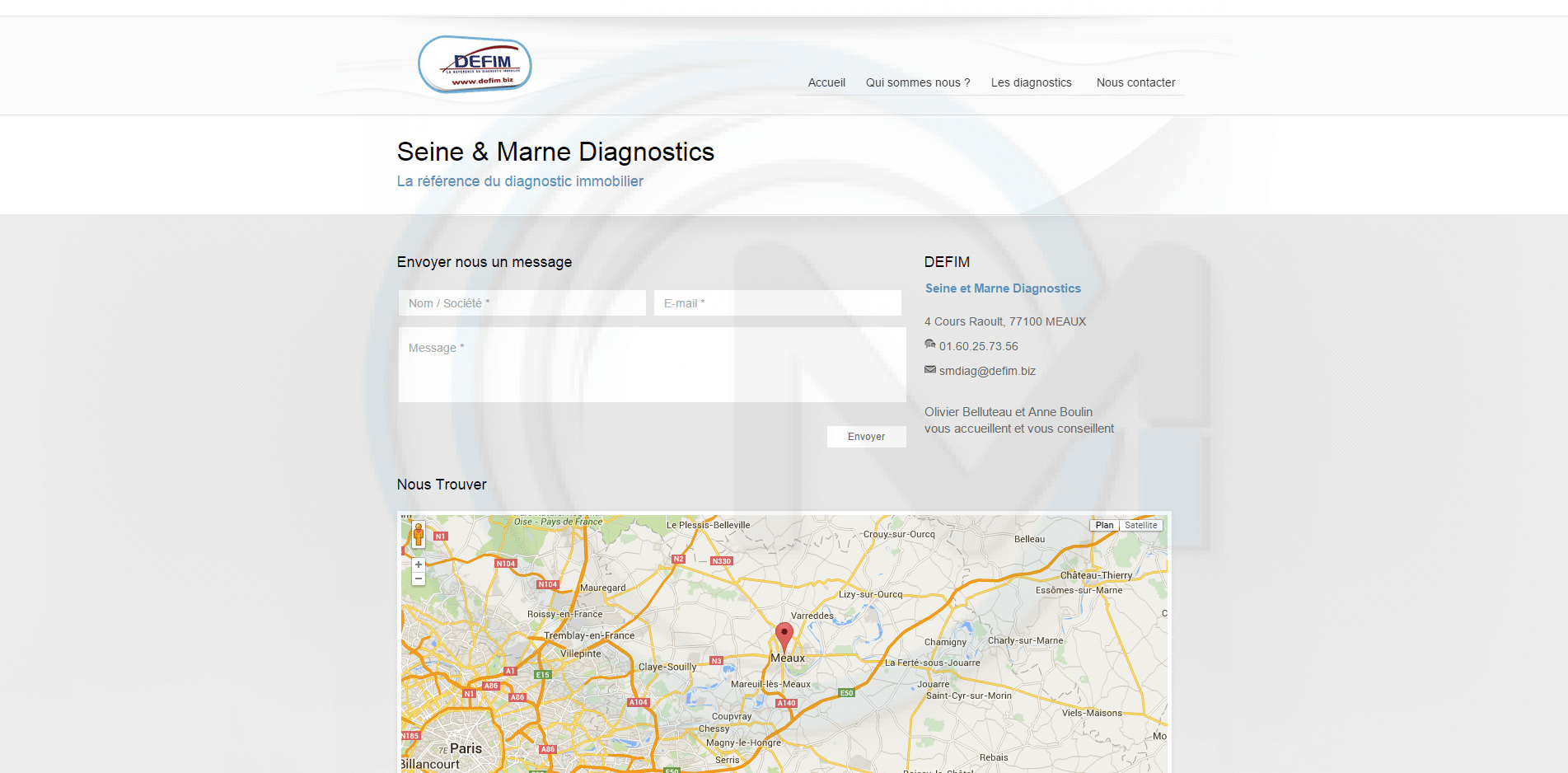Select Nous contacter in the navigation
The width and height of the screenshot is (1568, 773).
[x=1135, y=82]
